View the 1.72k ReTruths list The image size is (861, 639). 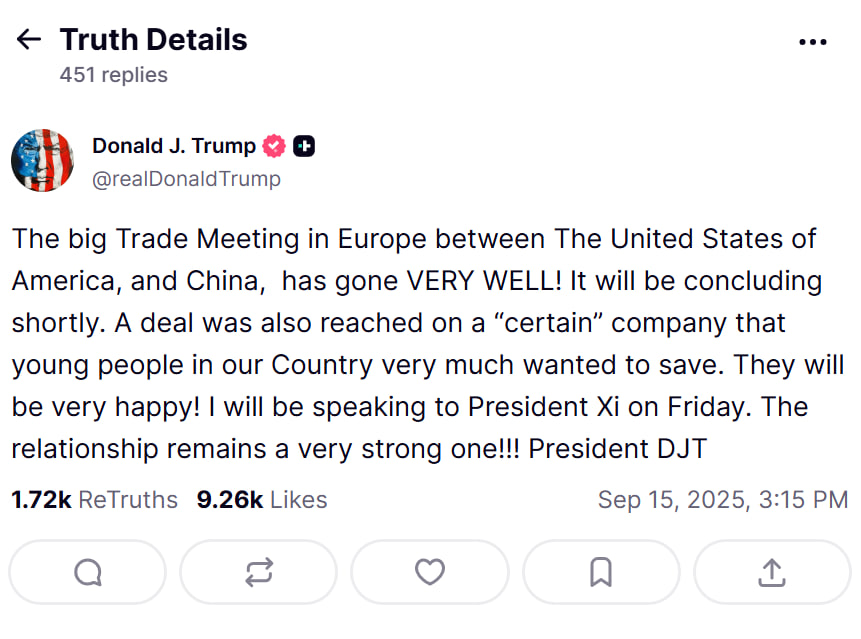click(x=94, y=499)
